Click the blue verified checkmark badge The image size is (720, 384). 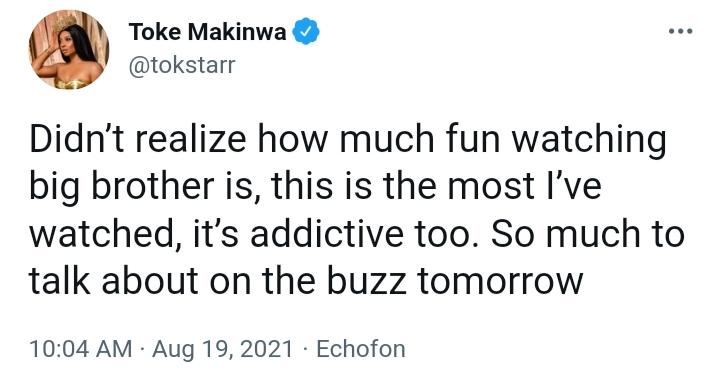click(x=306, y=31)
